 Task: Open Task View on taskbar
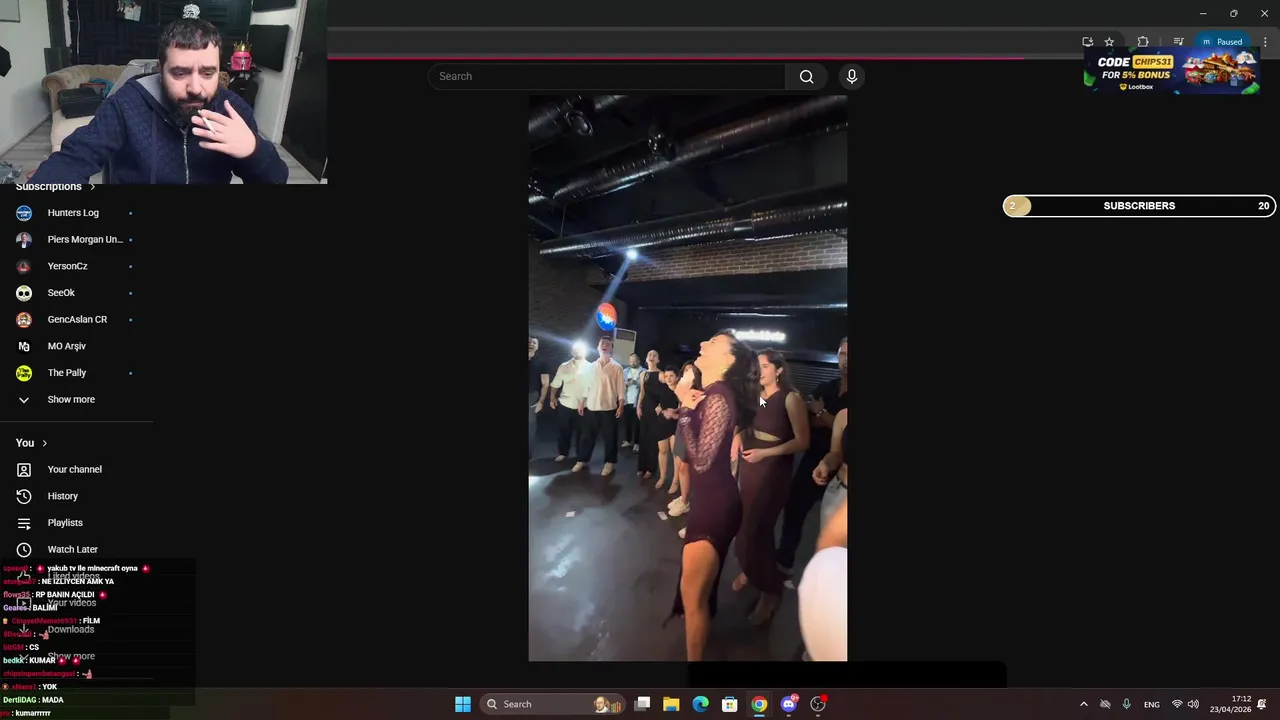click(x=643, y=704)
